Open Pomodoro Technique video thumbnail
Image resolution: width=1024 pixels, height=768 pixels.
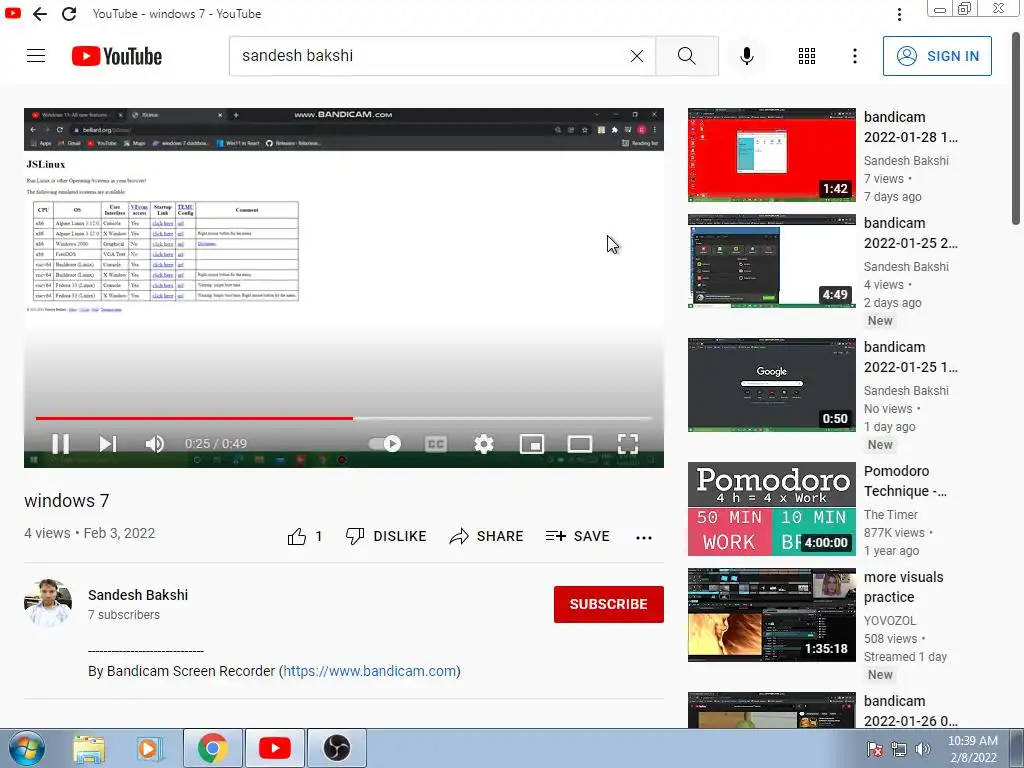pos(772,509)
